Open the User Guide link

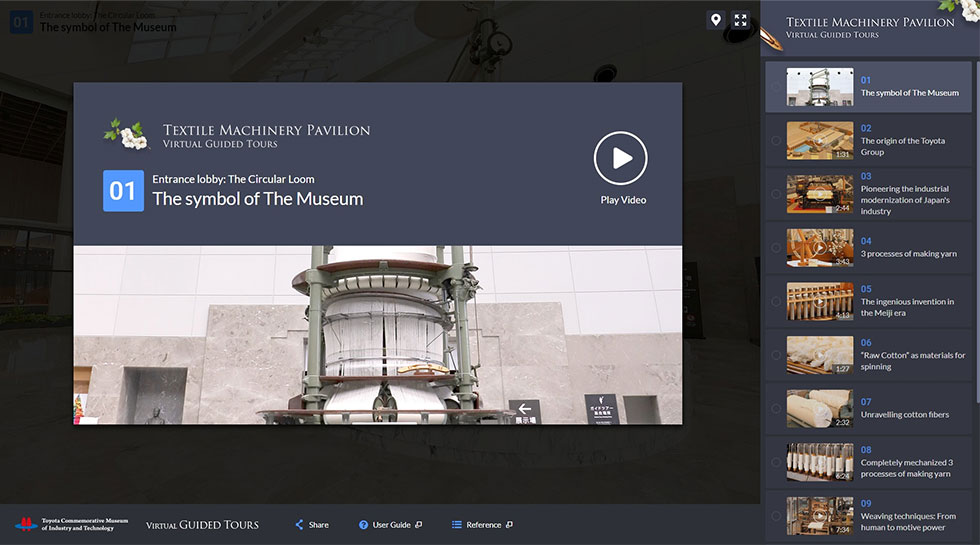coord(391,525)
